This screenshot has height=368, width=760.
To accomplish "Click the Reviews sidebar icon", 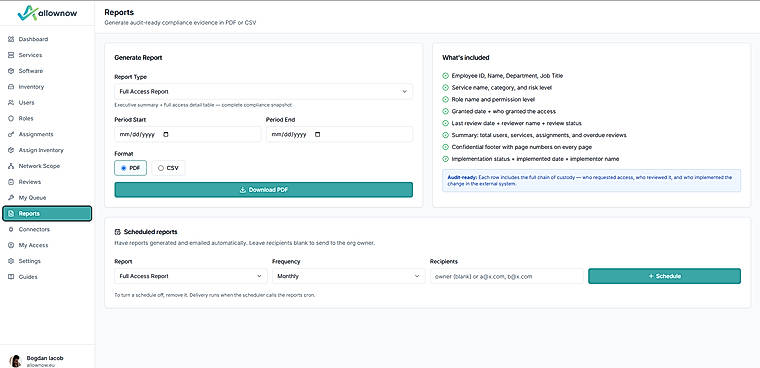I will [x=11, y=182].
